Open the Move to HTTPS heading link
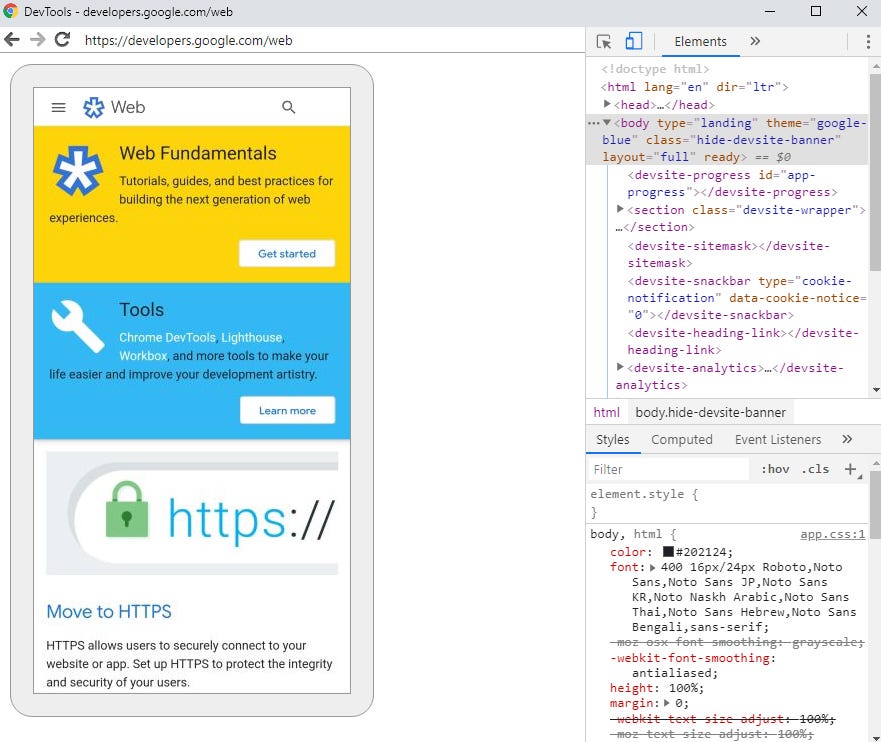 pyautogui.click(x=109, y=612)
